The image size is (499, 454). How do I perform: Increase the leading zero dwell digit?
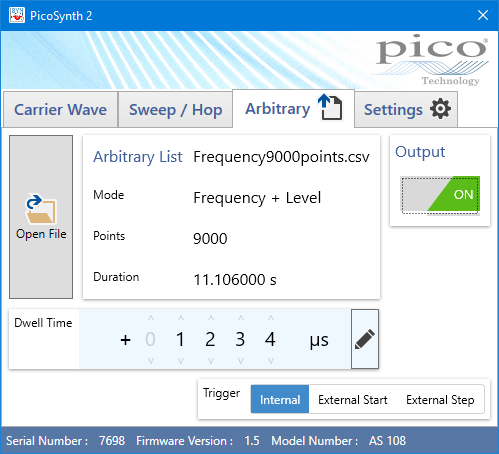pyautogui.click(x=151, y=318)
